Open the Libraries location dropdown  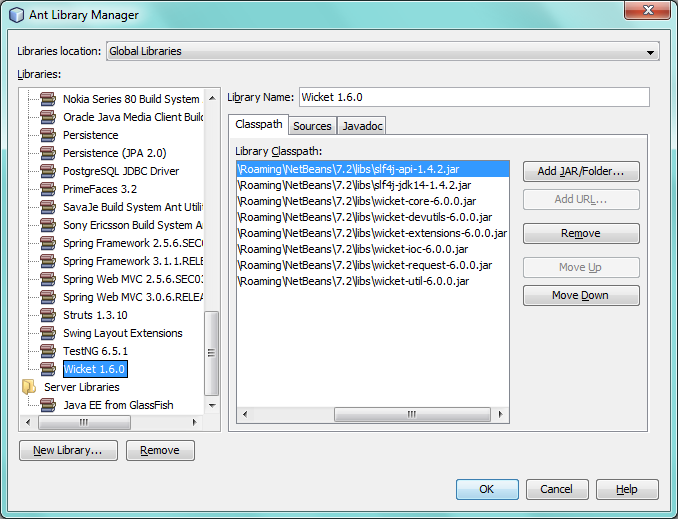[651, 51]
